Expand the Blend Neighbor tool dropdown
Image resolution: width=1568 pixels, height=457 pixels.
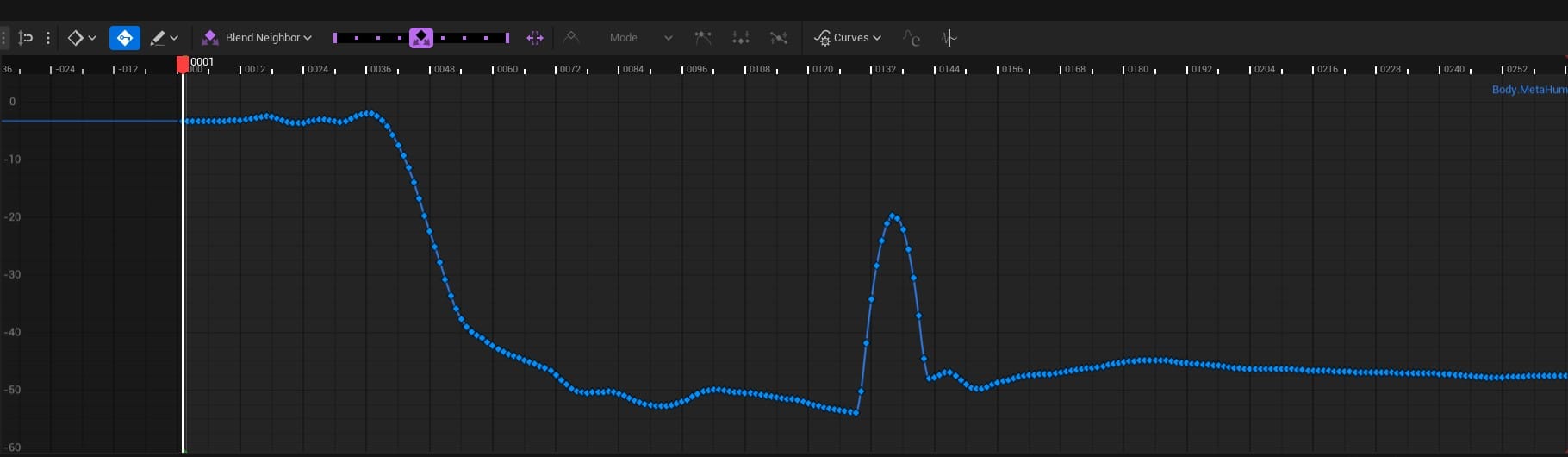pyautogui.click(x=257, y=38)
